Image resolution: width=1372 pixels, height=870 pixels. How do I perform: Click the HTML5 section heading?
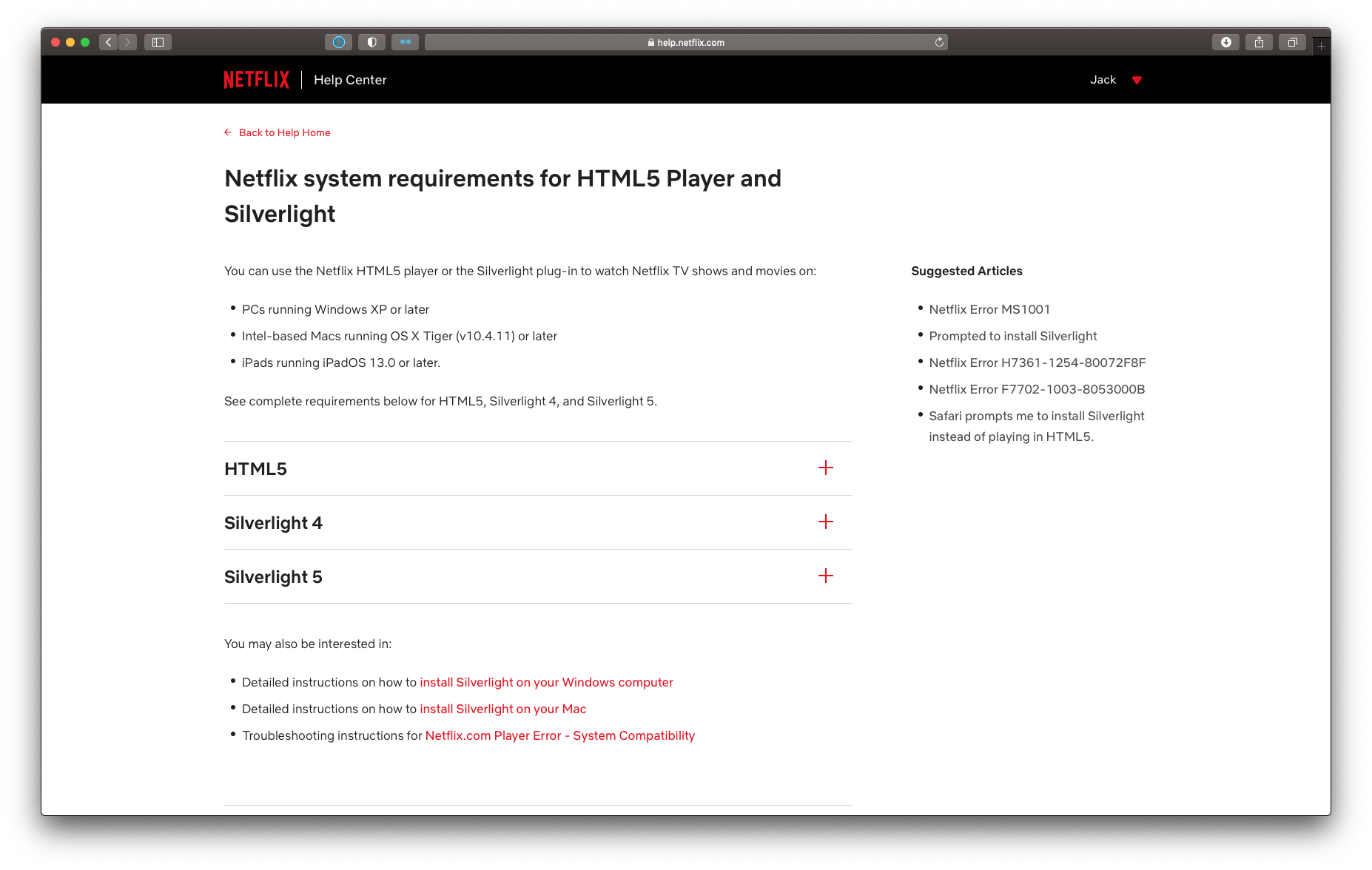point(255,469)
